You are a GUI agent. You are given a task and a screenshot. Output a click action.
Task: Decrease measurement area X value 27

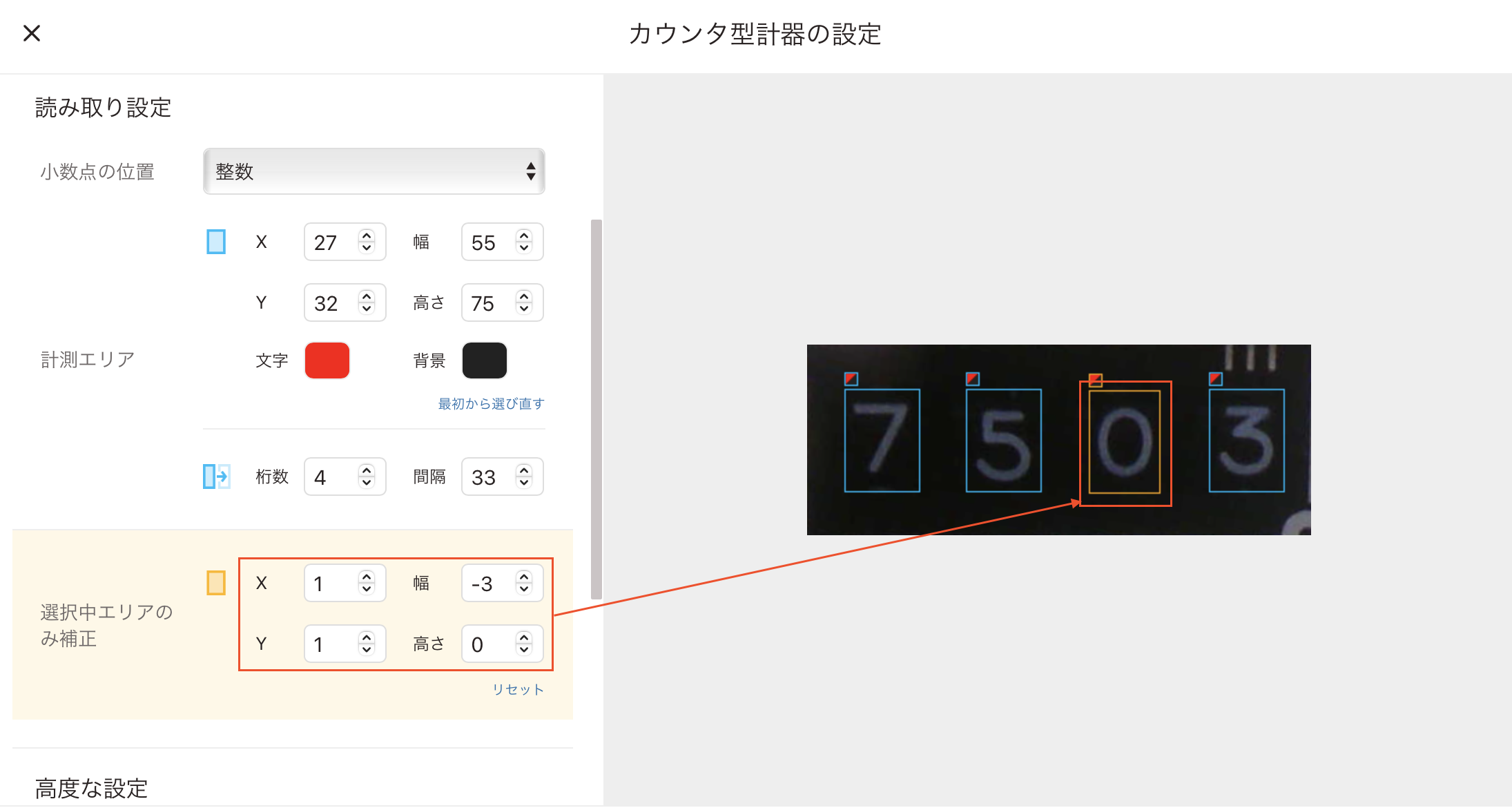point(367,248)
